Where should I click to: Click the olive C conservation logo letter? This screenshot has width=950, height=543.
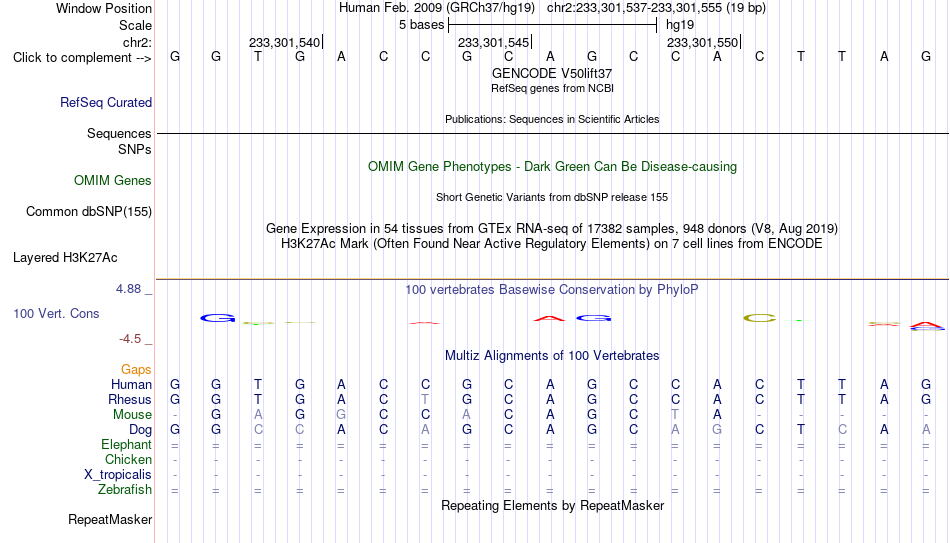pyautogui.click(x=759, y=318)
